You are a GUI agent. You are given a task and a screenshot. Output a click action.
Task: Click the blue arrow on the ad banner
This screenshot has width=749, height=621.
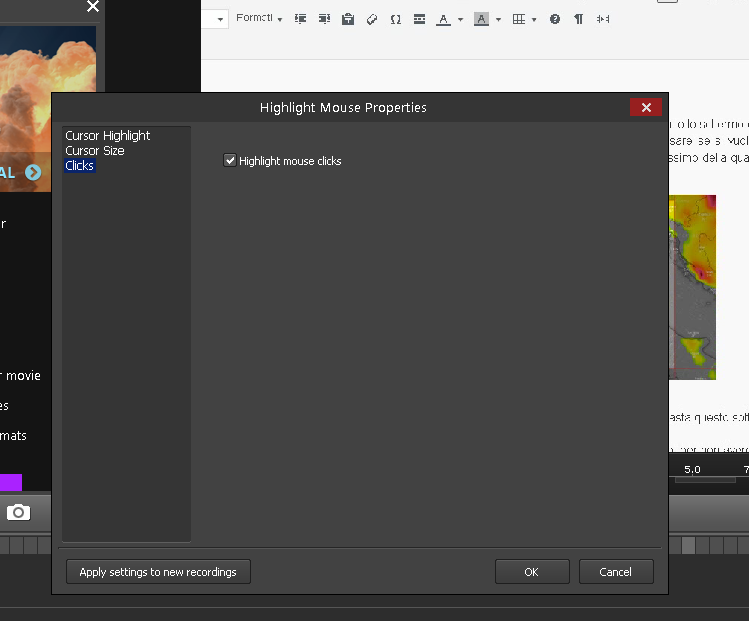(34, 172)
